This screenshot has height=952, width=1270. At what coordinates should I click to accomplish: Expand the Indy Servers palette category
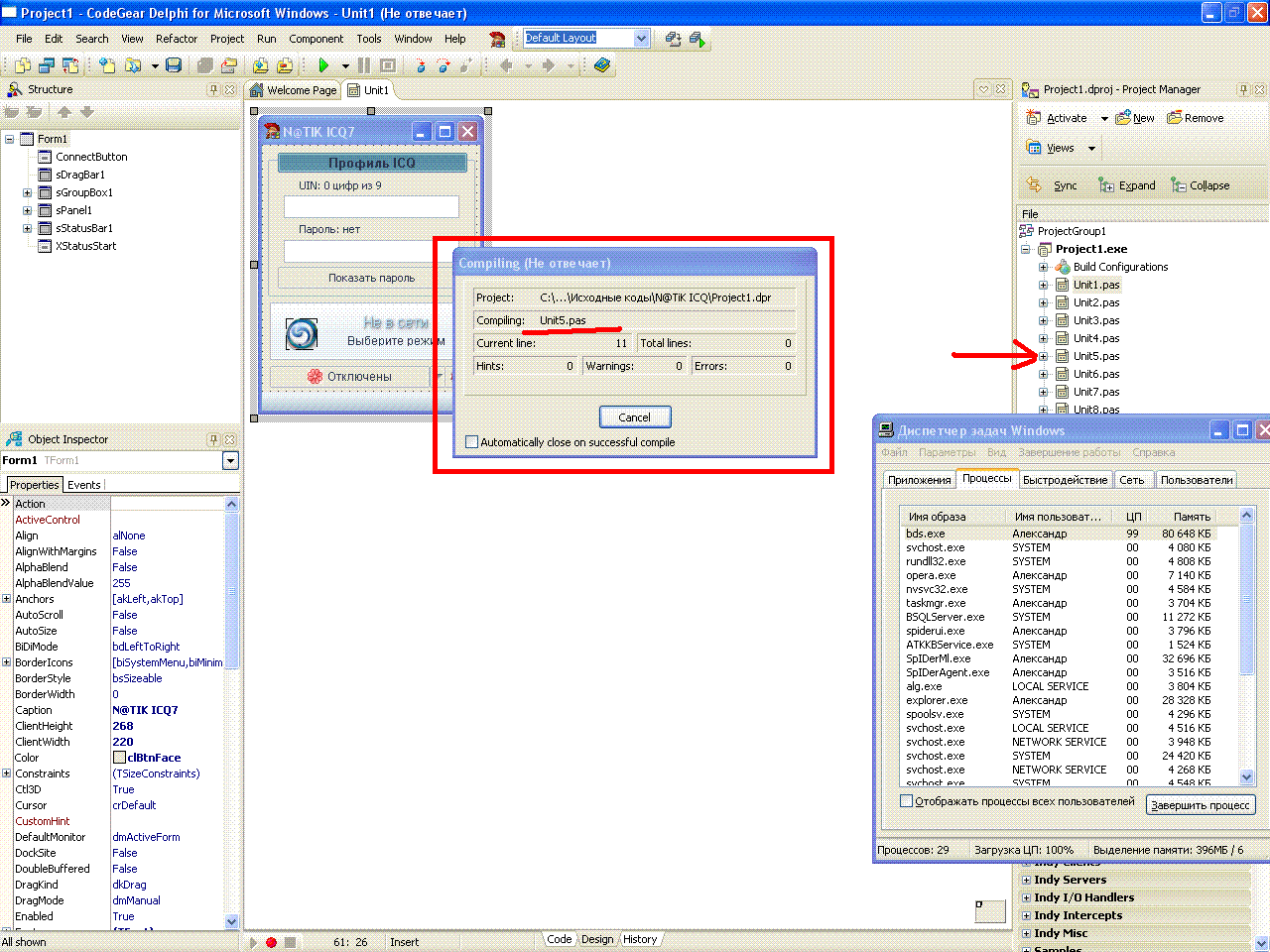tap(1027, 880)
